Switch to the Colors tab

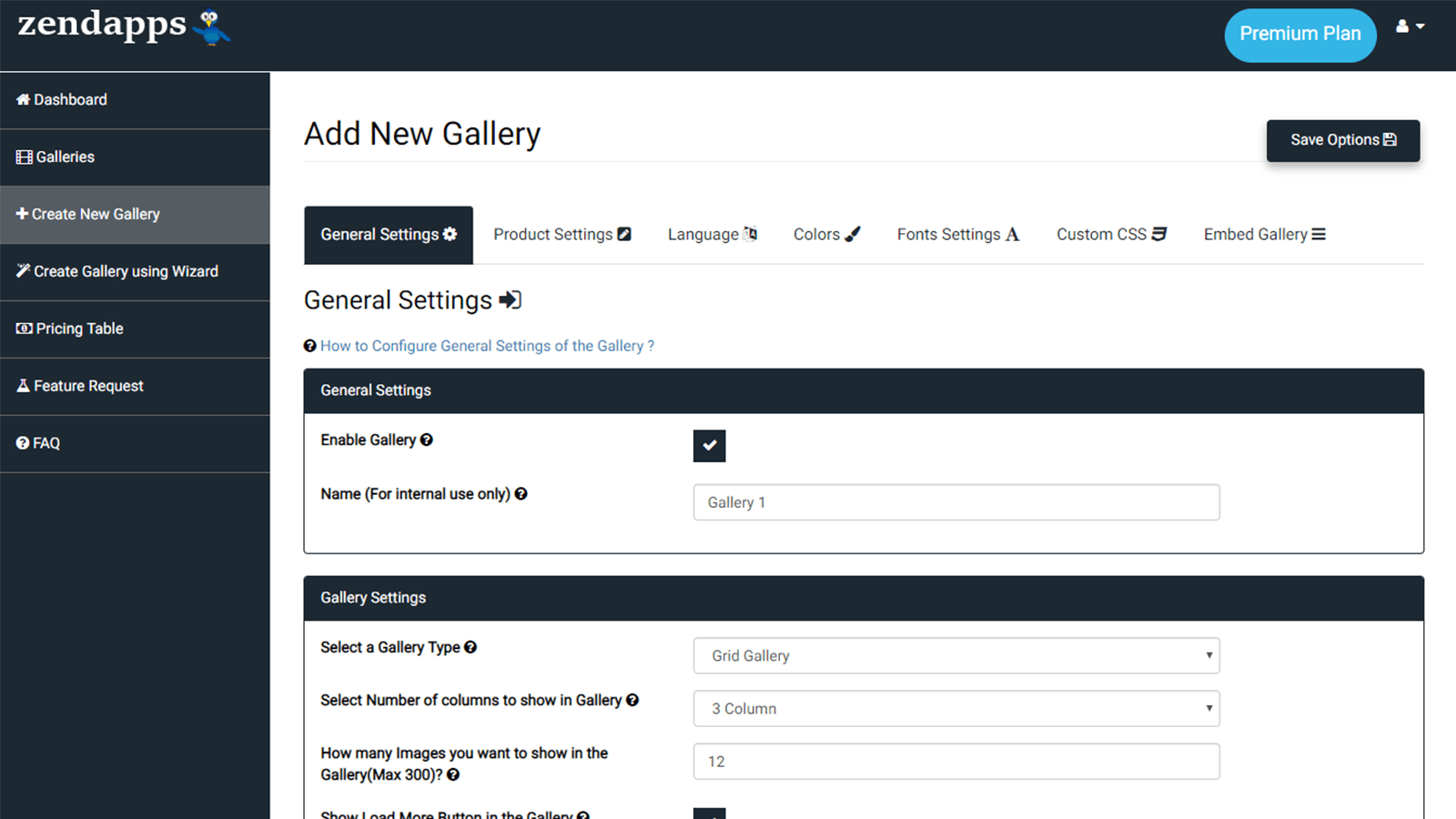[826, 235]
